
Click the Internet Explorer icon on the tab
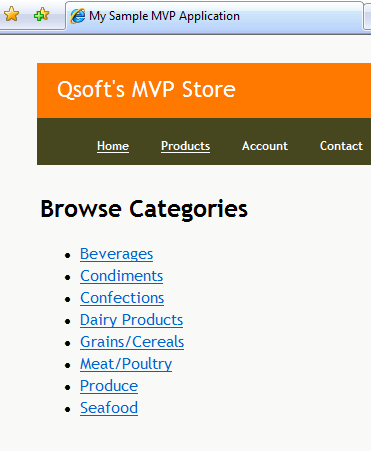tap(78, 16)
